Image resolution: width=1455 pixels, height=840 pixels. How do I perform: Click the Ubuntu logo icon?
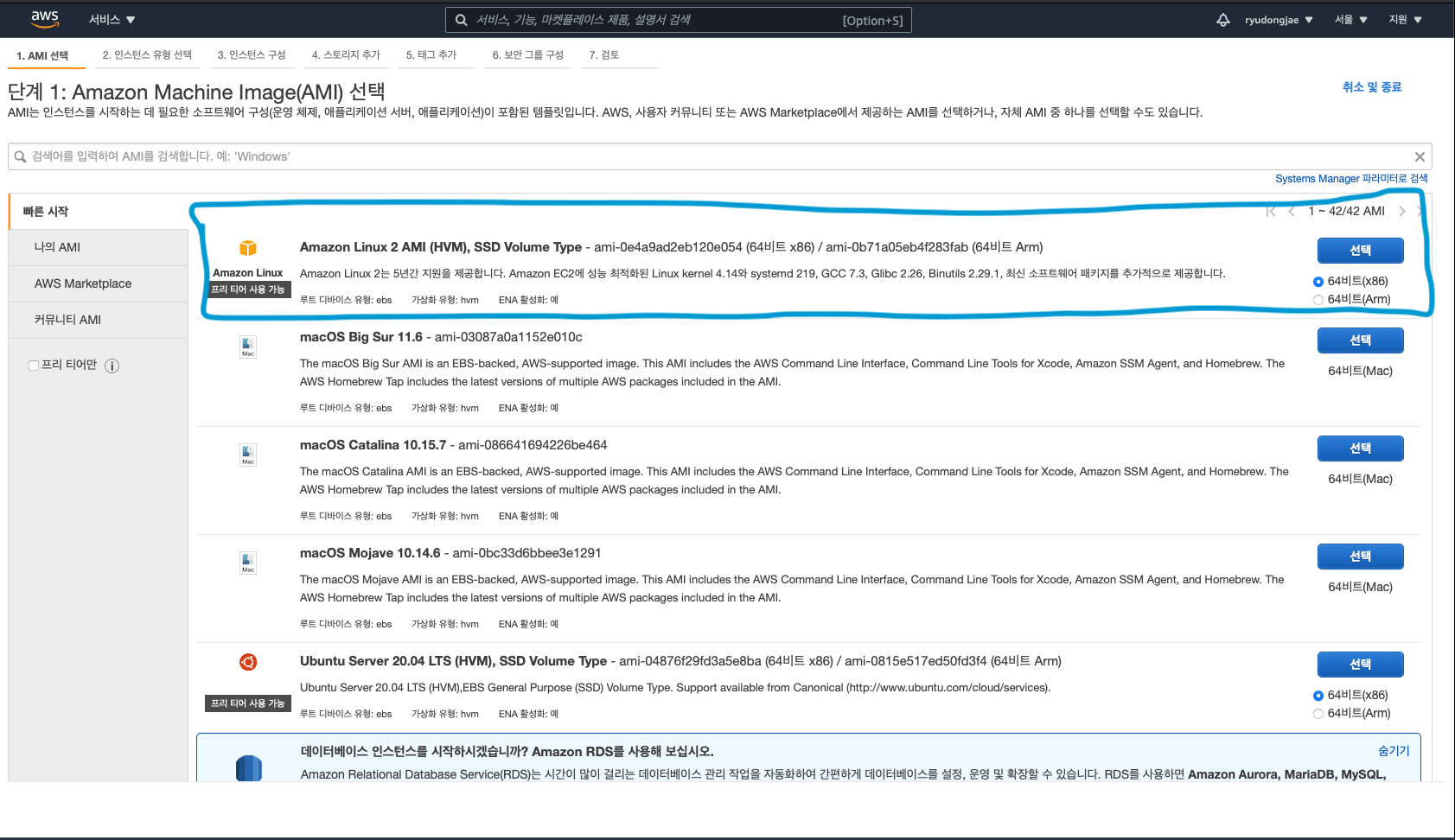[x=248, y=662]
